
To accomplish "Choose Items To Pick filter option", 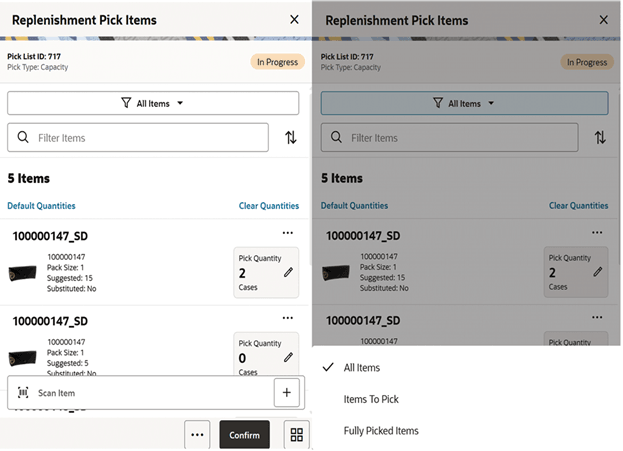I will pos(371,399).
